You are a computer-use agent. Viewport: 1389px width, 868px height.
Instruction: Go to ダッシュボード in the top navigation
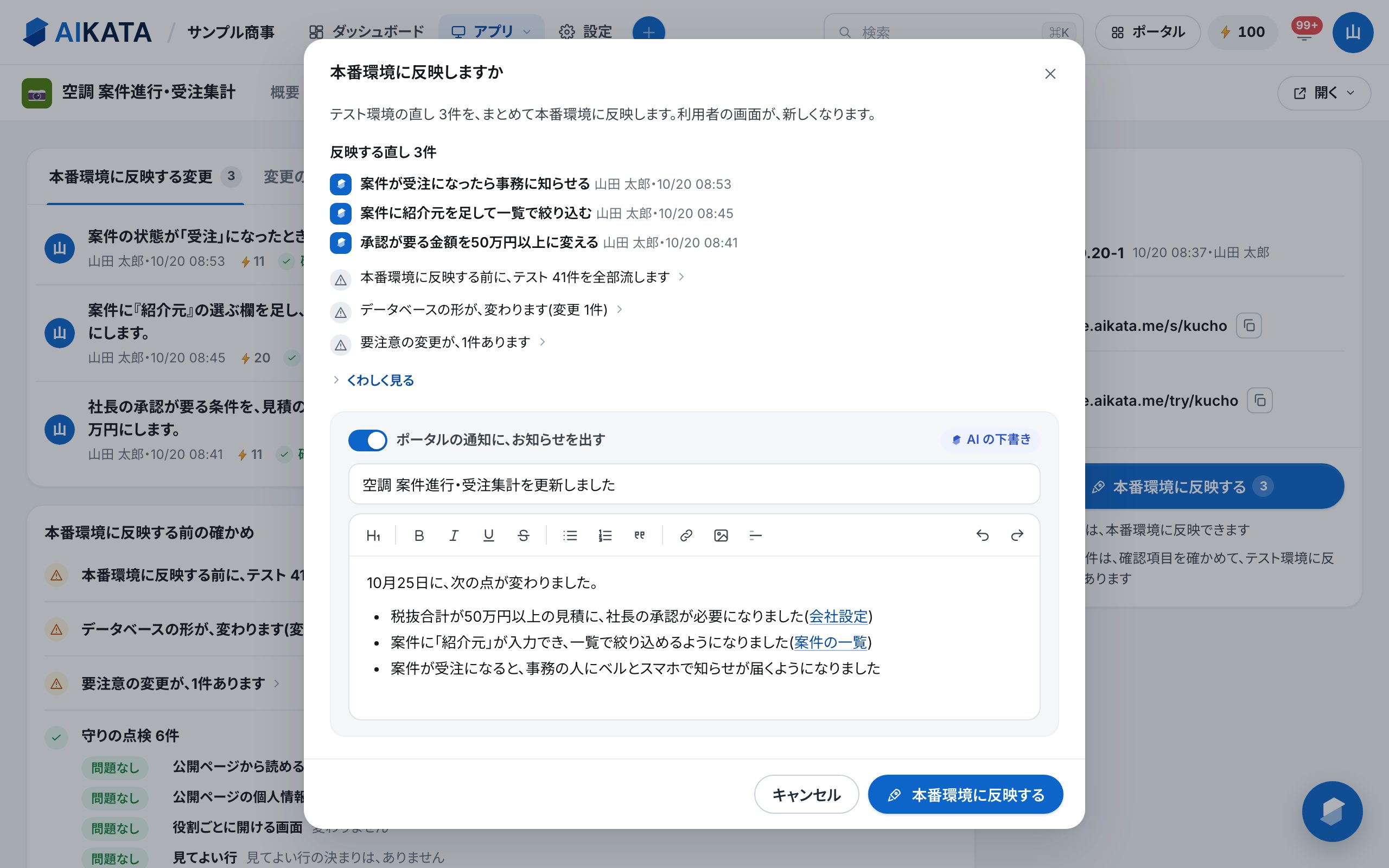point(366,32)
